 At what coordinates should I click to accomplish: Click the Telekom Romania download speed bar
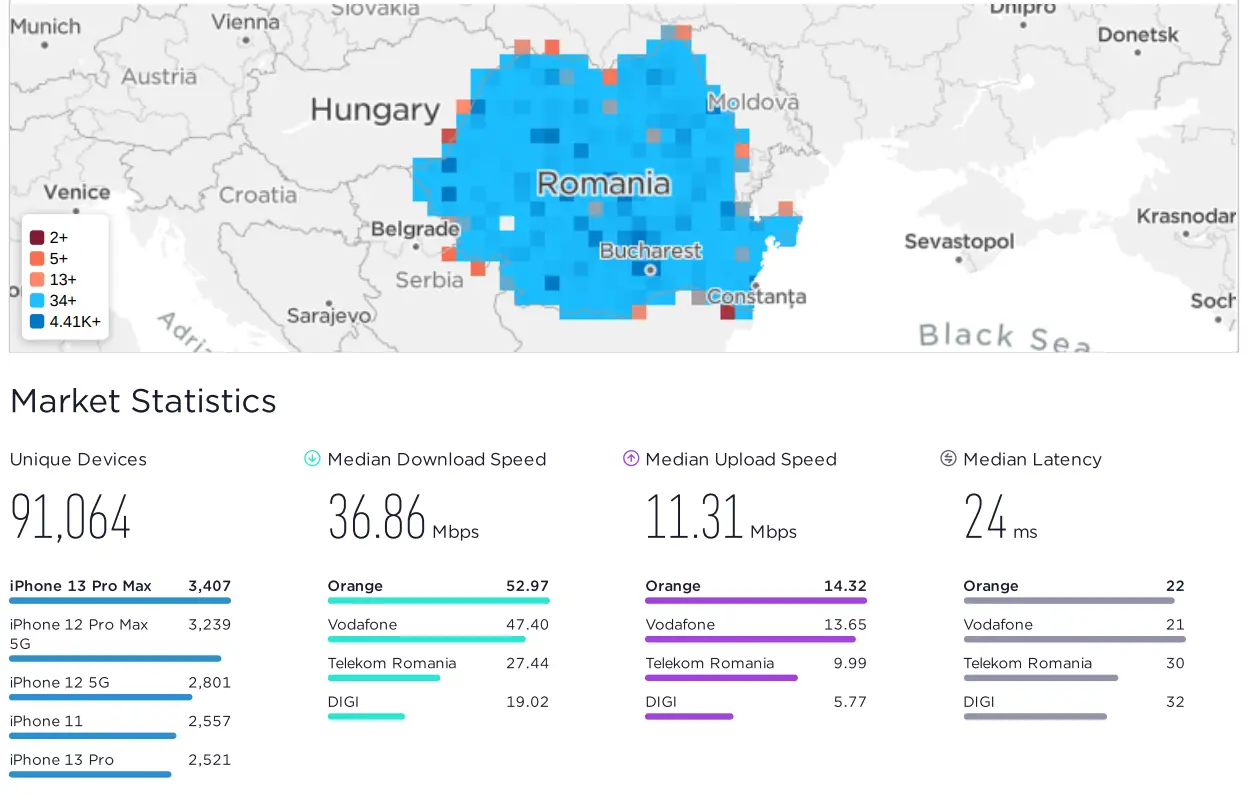tap(384, 678)
